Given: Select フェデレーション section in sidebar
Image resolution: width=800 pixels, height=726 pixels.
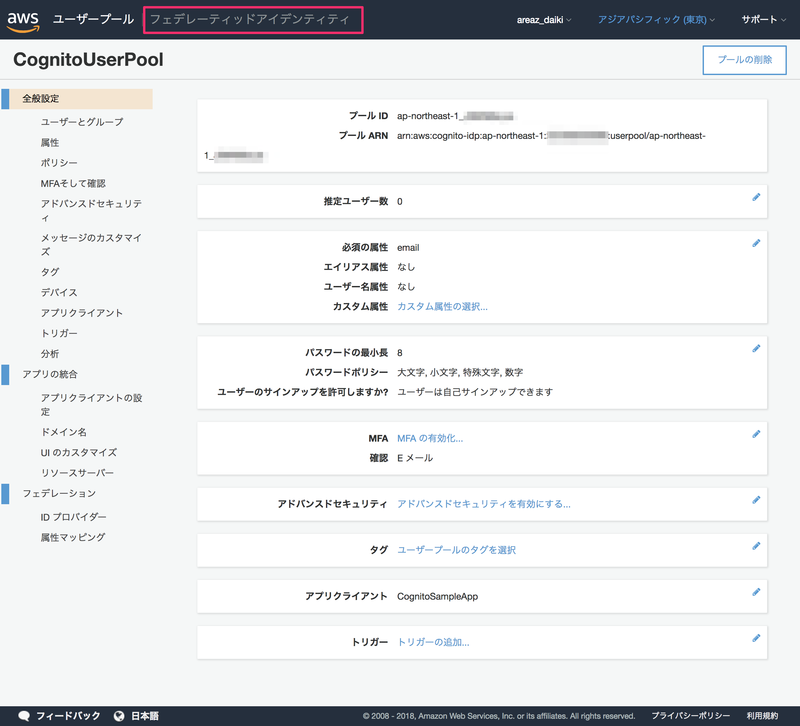Looking at the screenshot, I should (59, 493).
